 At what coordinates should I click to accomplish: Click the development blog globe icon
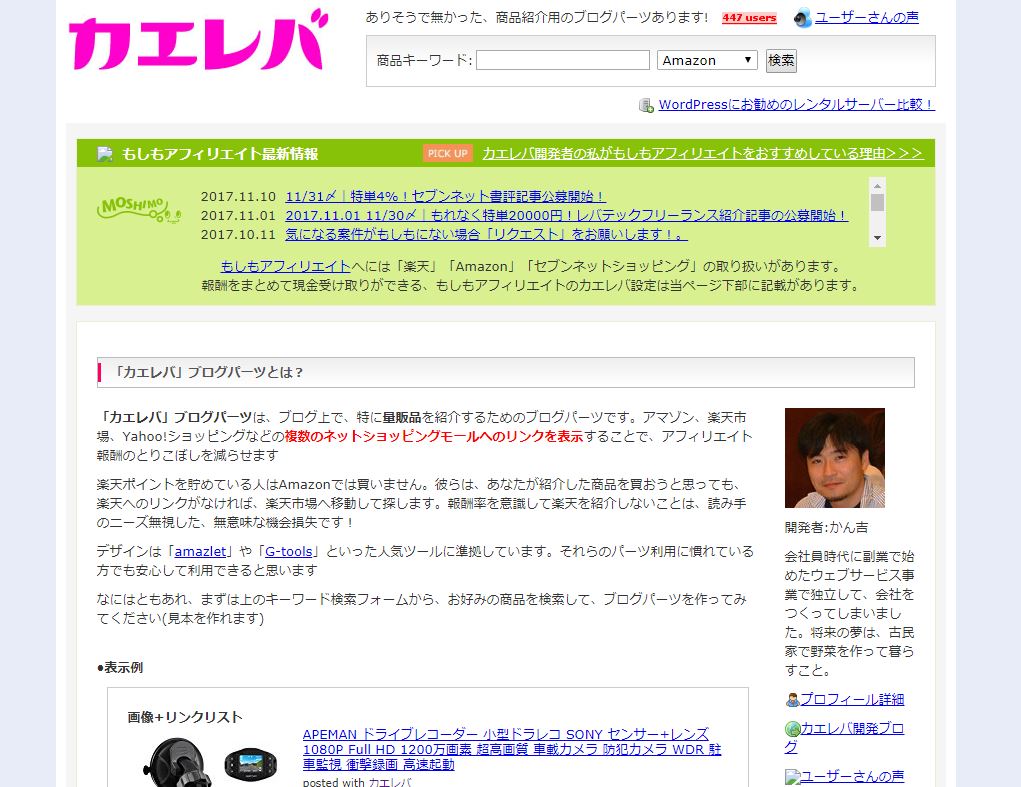click(792, 729)
